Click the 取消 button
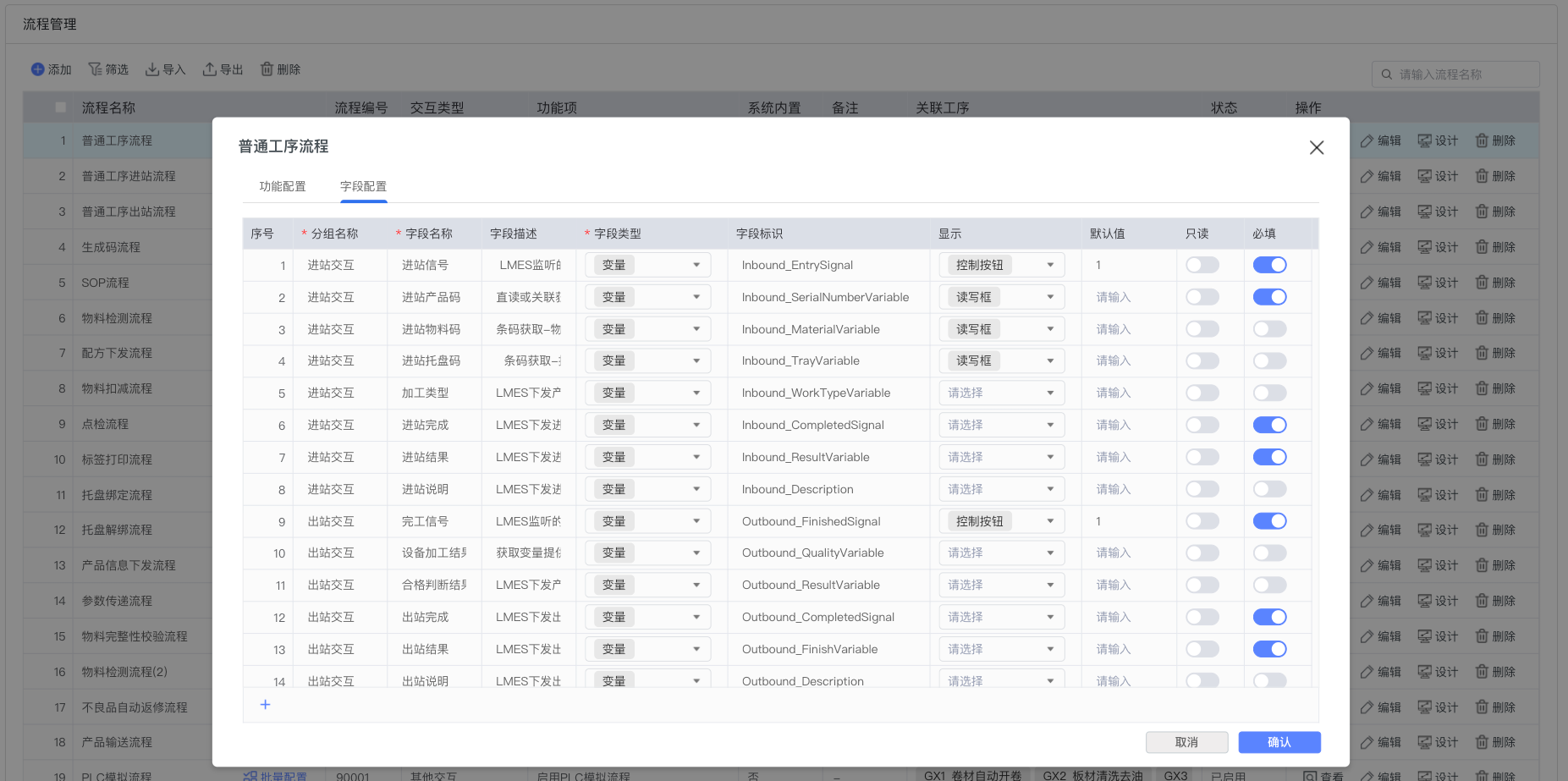The image size is (1568, 781). click(1186, 742)
